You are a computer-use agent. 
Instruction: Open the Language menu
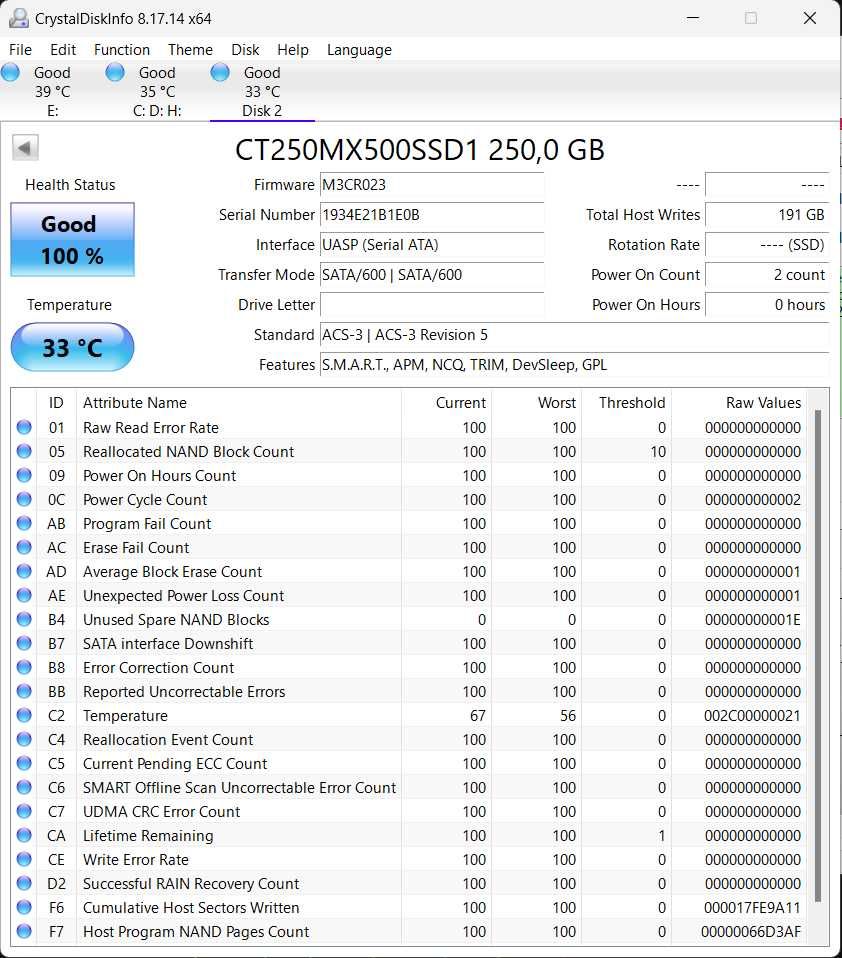(x=359, y=49)
